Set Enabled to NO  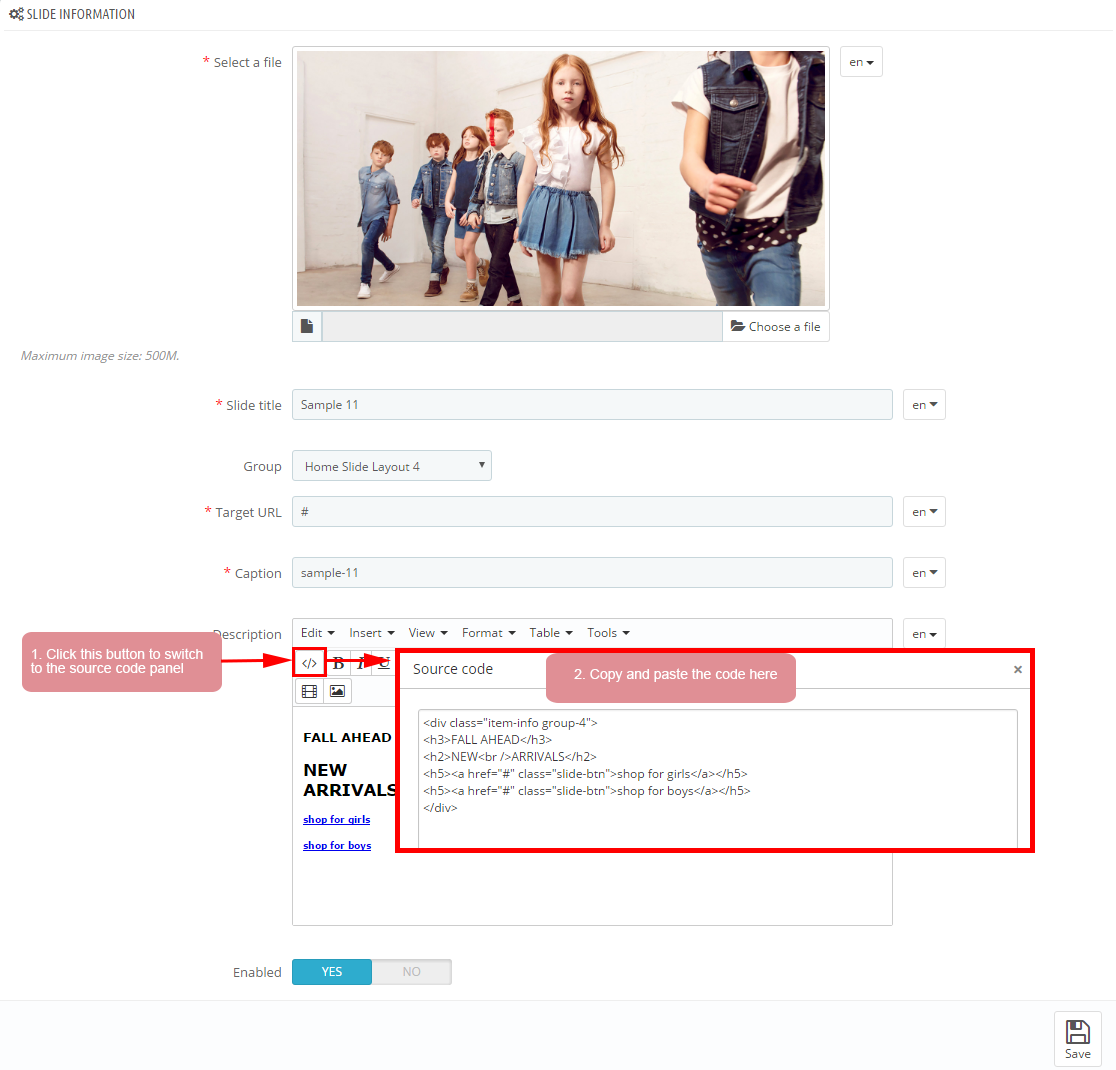pos(411,972)
